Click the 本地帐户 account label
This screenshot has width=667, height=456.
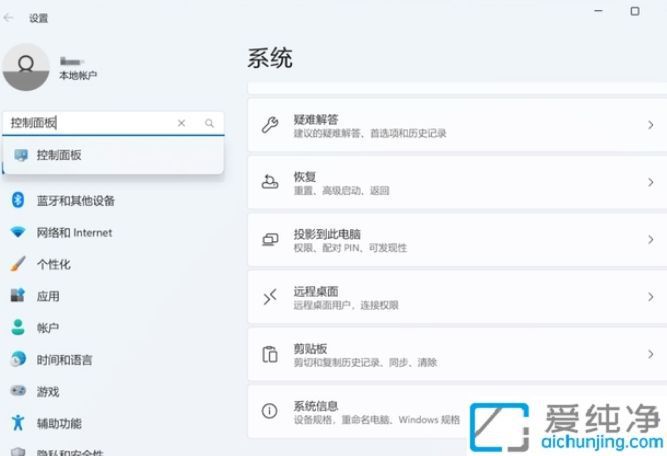[78, 75]
